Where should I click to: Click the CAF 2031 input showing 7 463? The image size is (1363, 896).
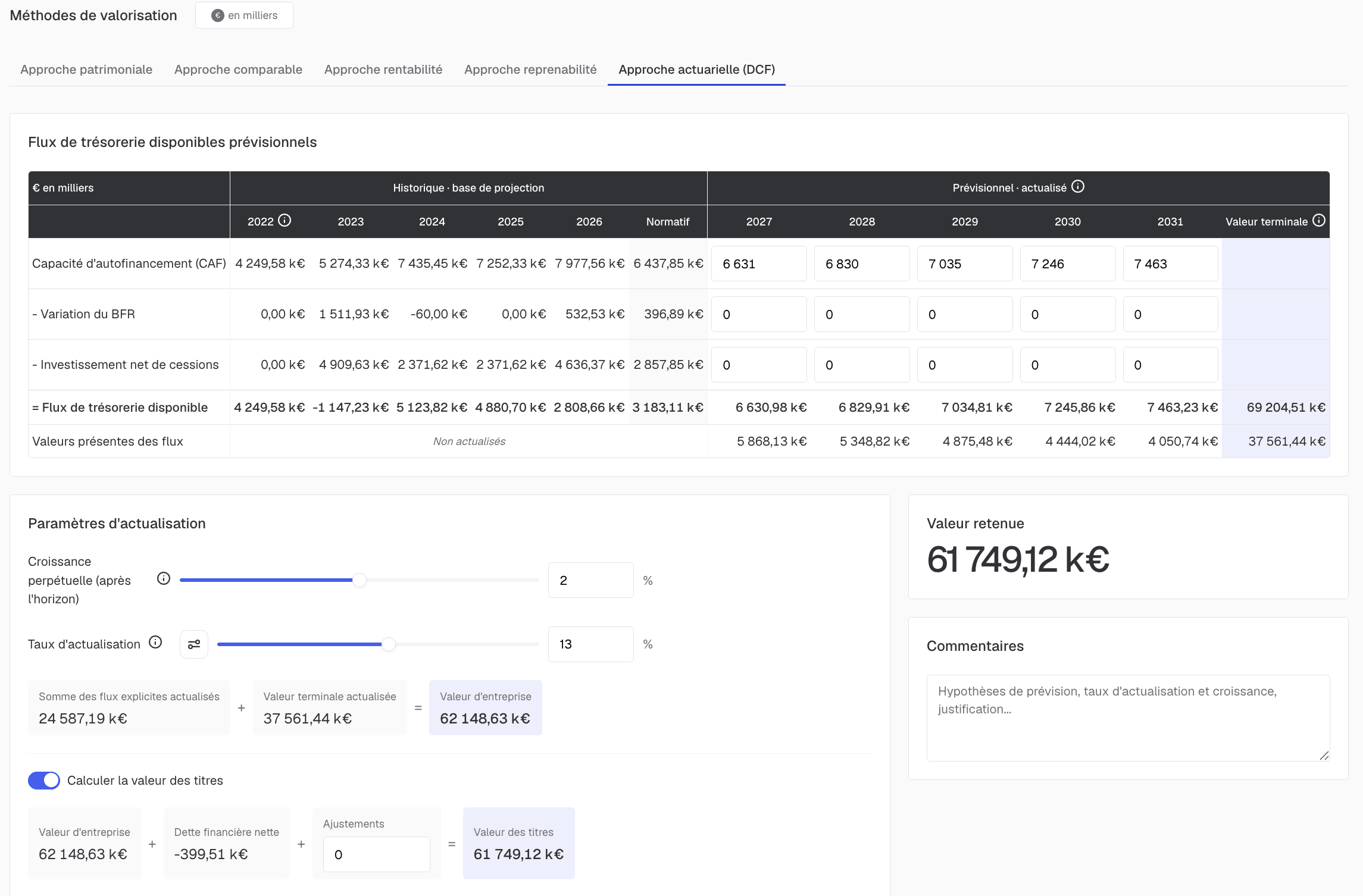1171,264
